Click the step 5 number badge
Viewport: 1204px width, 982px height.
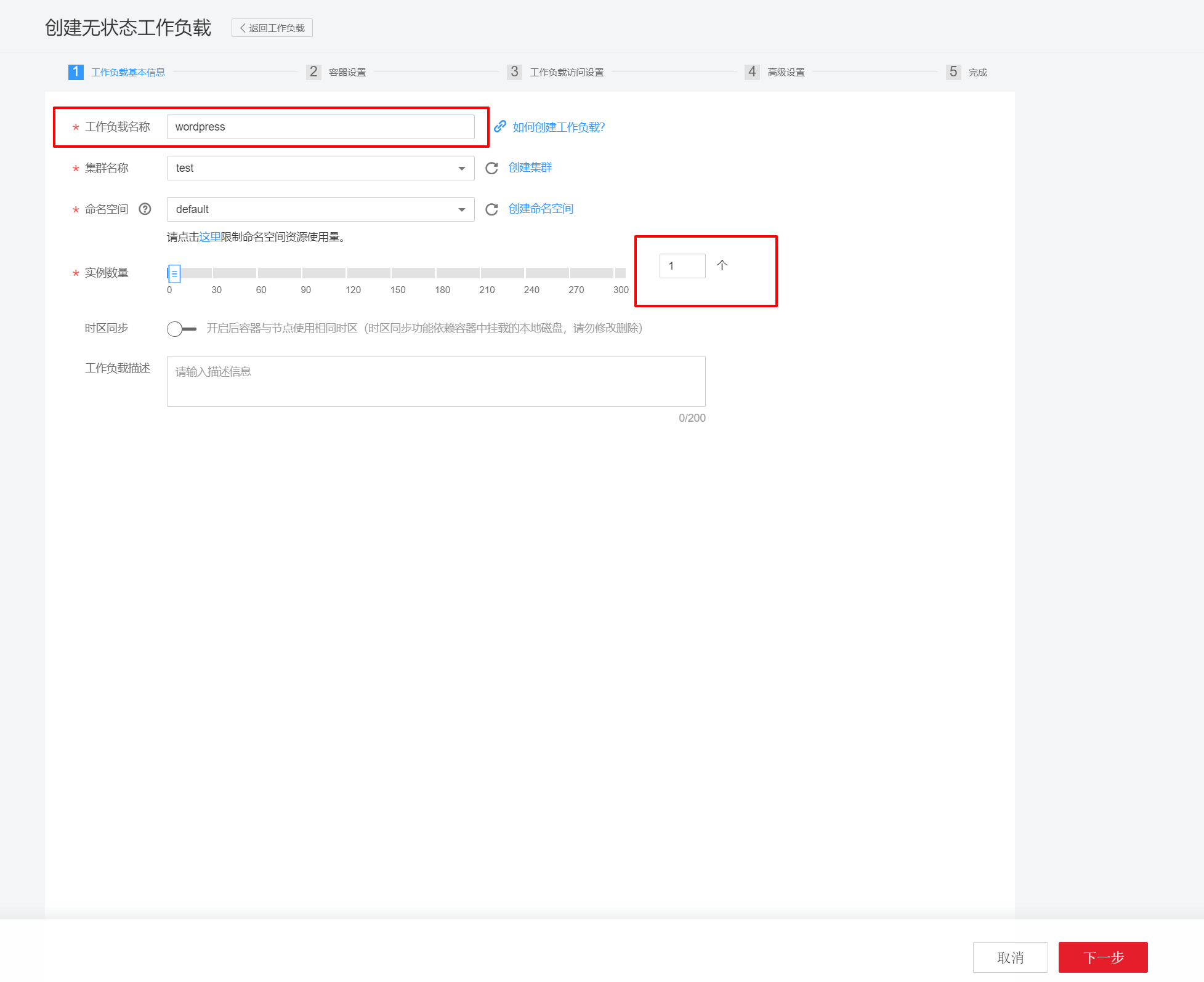pos(953,72)
